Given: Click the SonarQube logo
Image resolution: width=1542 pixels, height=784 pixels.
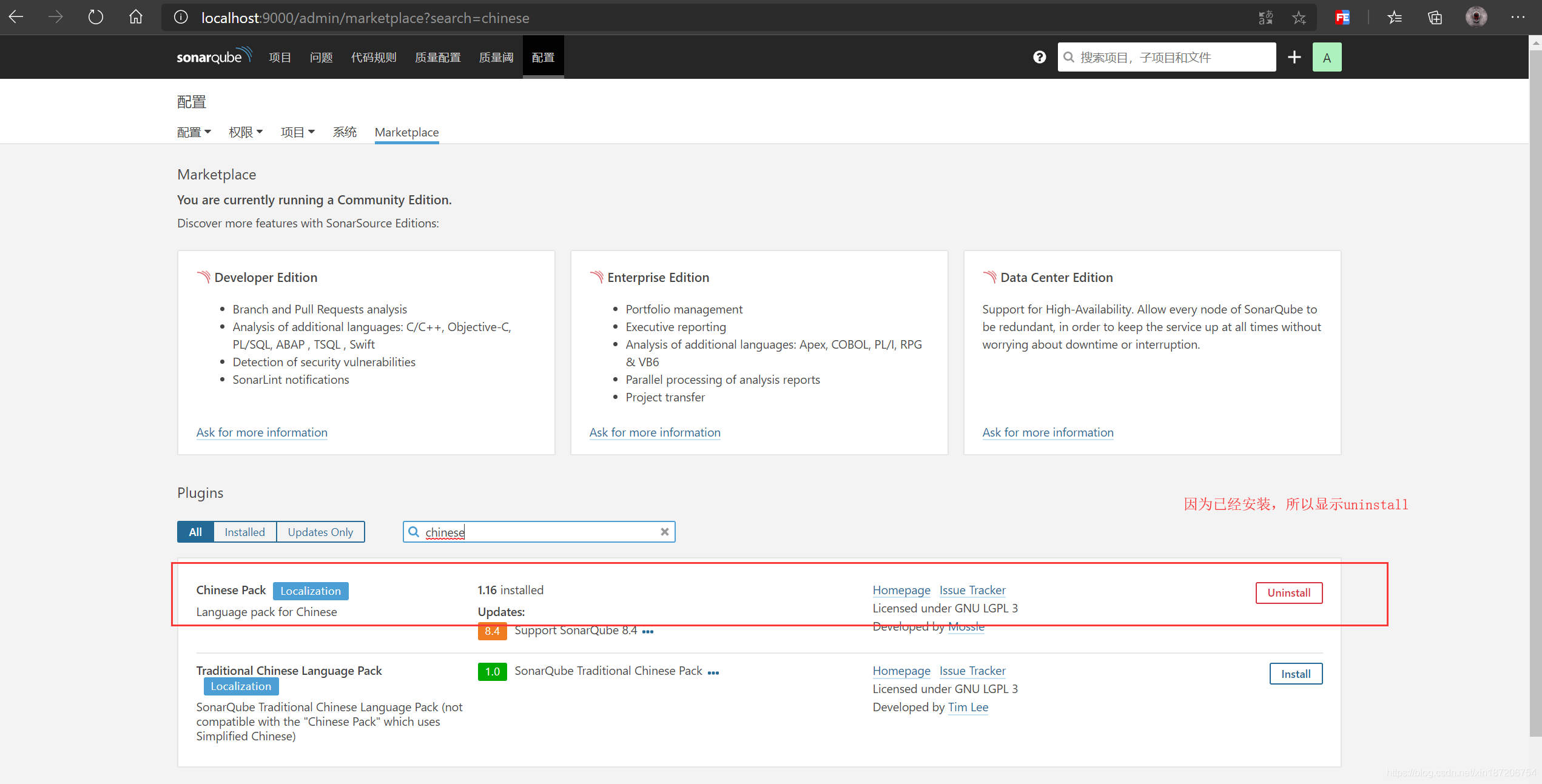Looking at the screenshot, I should (214, 56).
